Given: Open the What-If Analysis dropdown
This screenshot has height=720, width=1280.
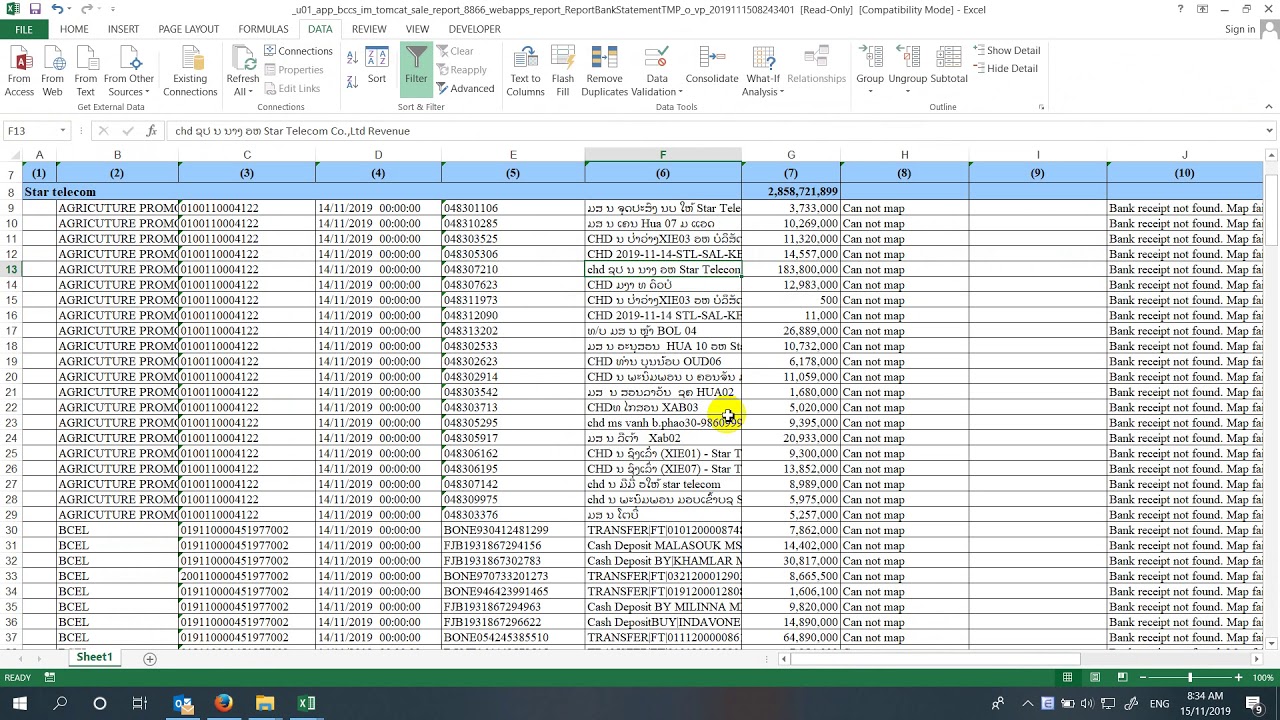Looking at the screenshot, I should 763,71.
